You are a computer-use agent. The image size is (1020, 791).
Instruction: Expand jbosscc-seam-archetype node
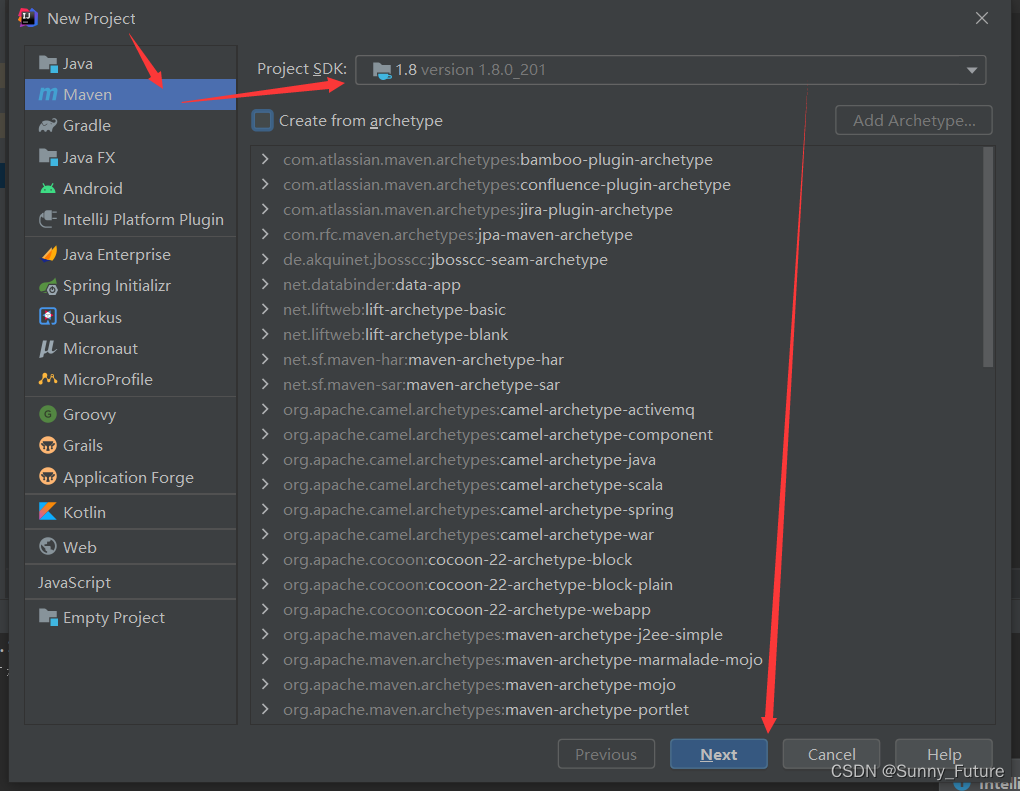tap(265, 259)
